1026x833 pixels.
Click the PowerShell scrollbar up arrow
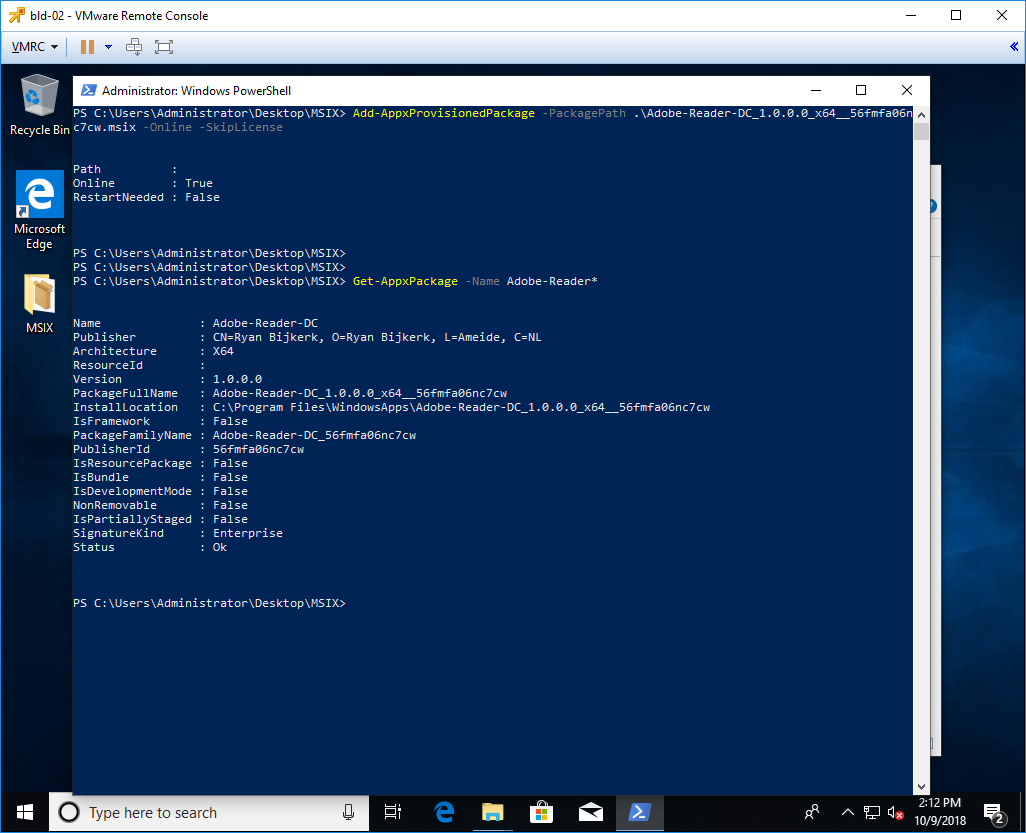(921, 115)
